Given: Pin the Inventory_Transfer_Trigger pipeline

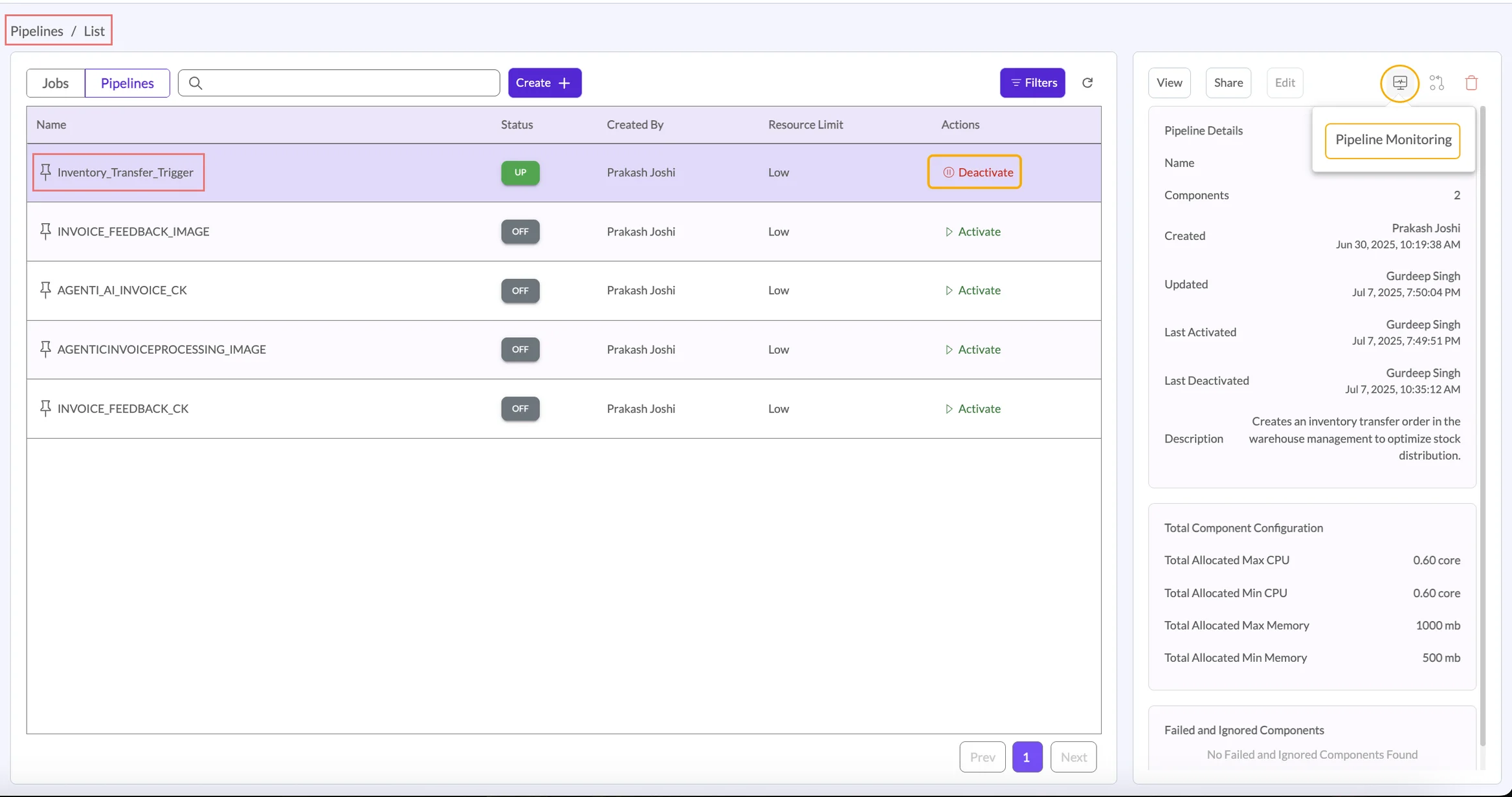Looking at the screenshot, I should coord(45,171).
